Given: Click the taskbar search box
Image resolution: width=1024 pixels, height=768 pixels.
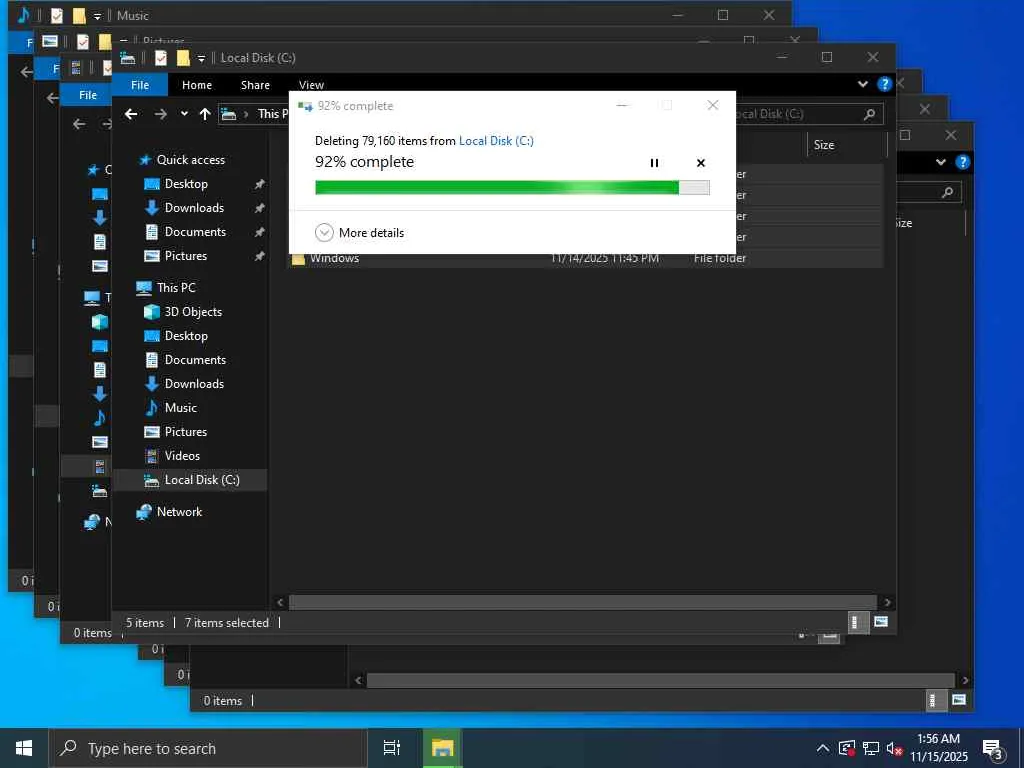Looking at the screenshot, I should click(x=208, y=748).
